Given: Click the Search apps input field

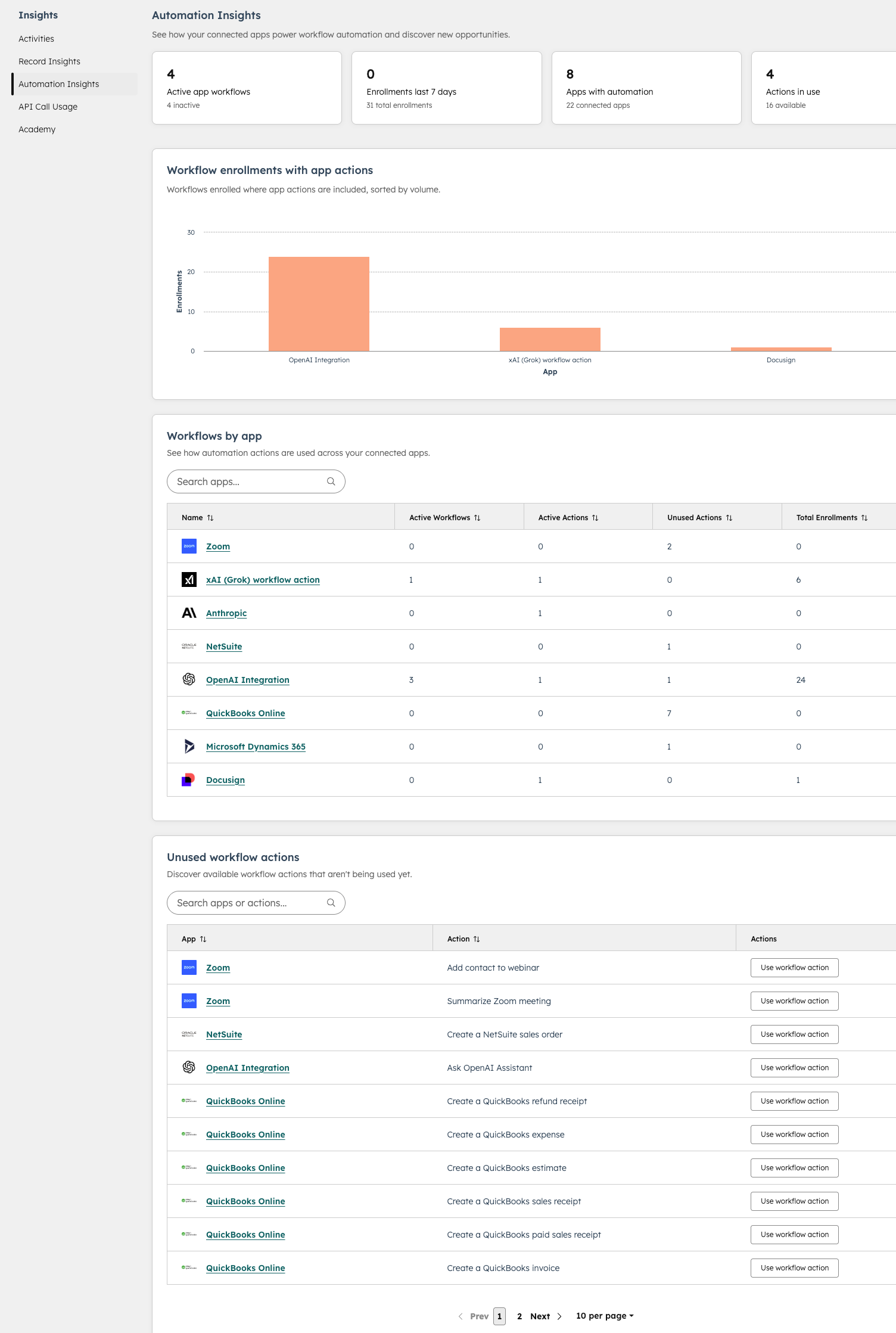Looking at the screenshot, I should click(x=256, y=481).
